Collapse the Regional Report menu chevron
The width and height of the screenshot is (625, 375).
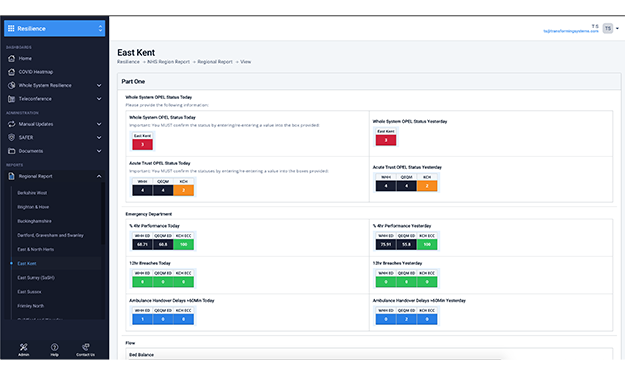99,176
